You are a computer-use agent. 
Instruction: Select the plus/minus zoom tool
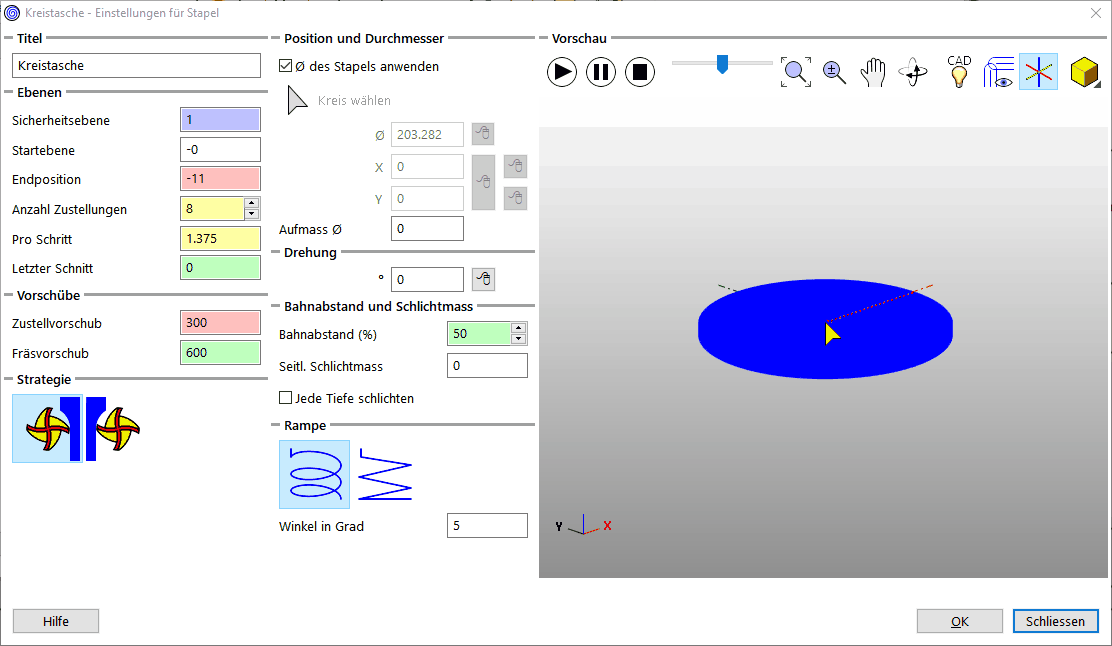[x=835, y=72]
